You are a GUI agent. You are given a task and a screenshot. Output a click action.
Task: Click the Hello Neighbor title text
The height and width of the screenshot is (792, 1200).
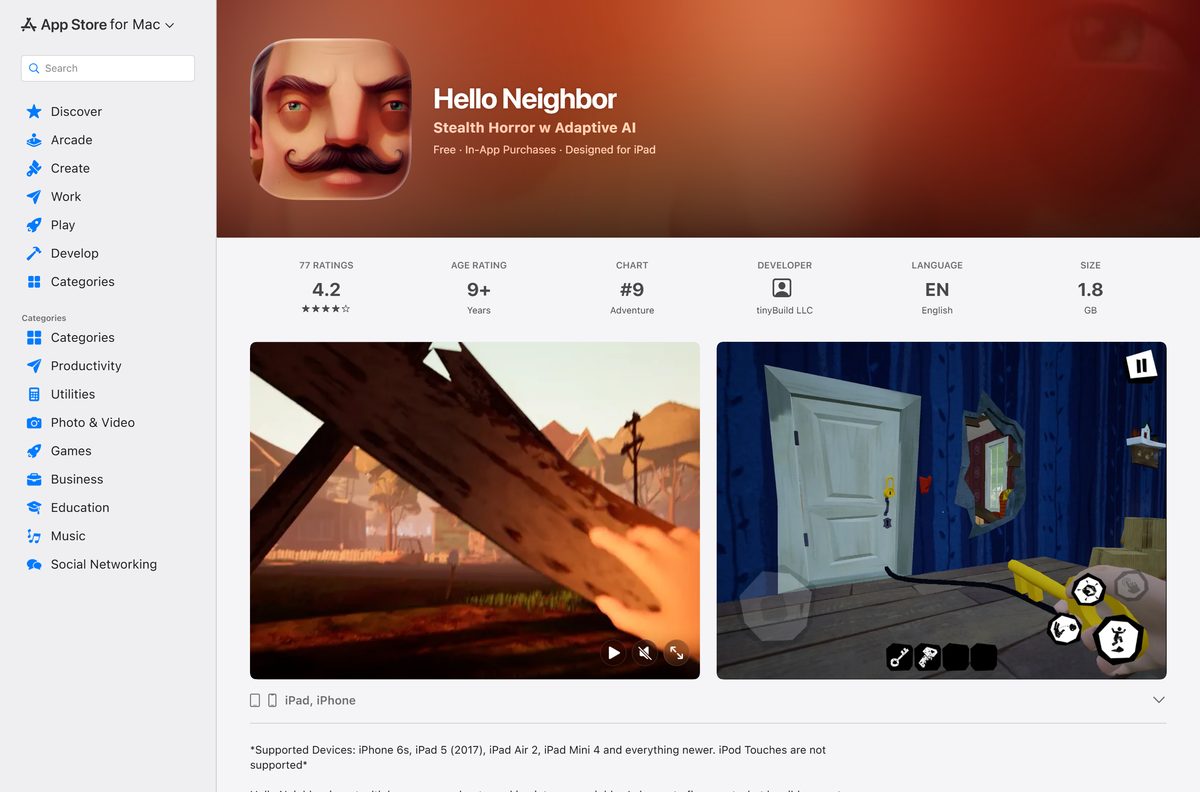[x=525, y=99]
